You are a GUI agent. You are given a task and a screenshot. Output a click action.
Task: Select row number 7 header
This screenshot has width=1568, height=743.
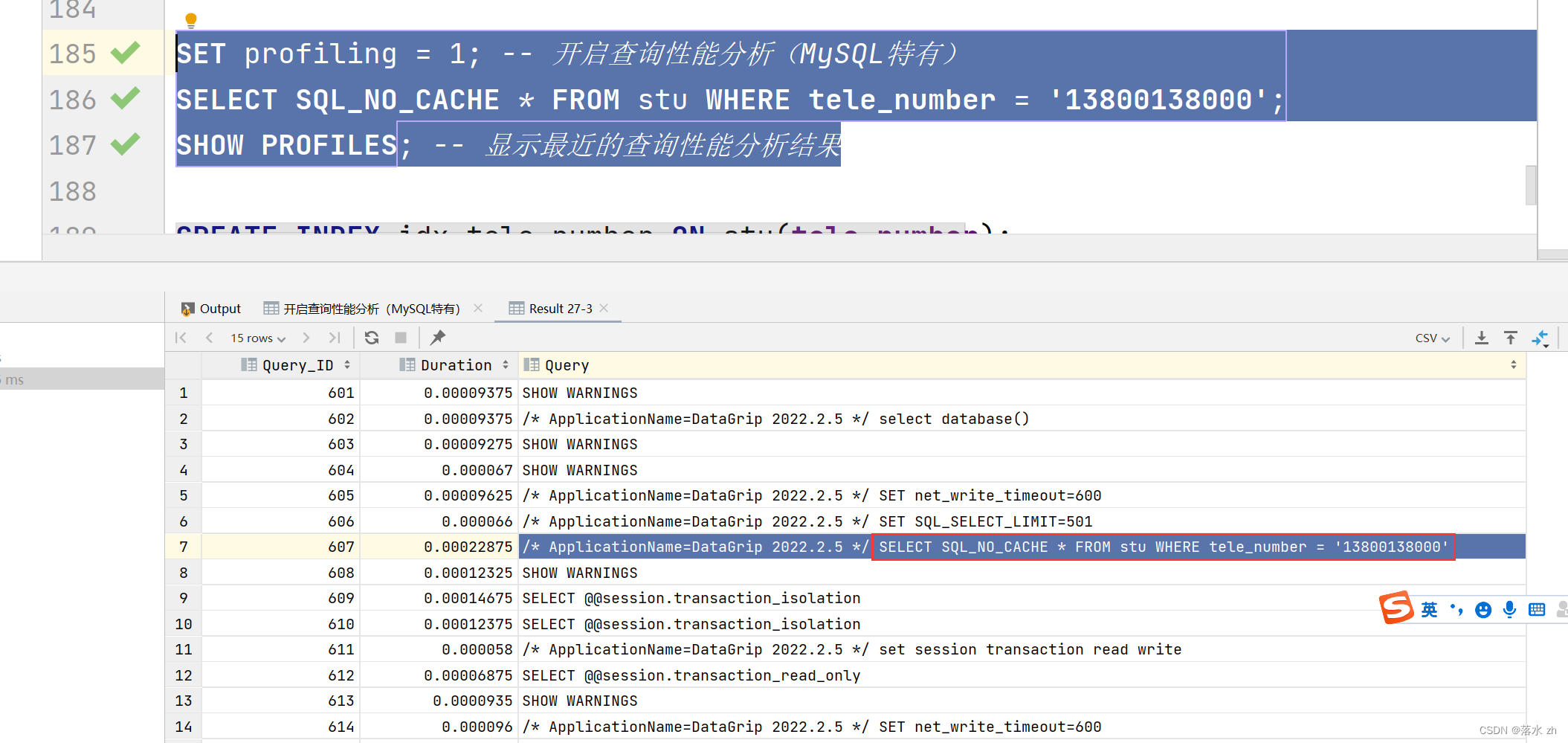pyautogui.click(x=184, y=547)
